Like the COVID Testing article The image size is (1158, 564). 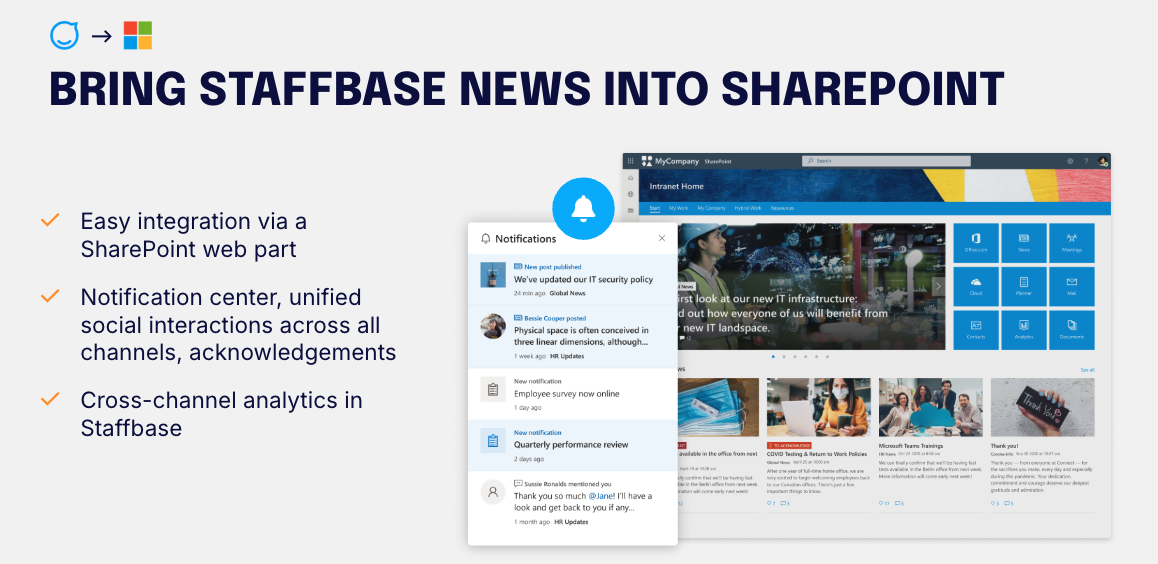pyautogui.click(x=771, y=503)
